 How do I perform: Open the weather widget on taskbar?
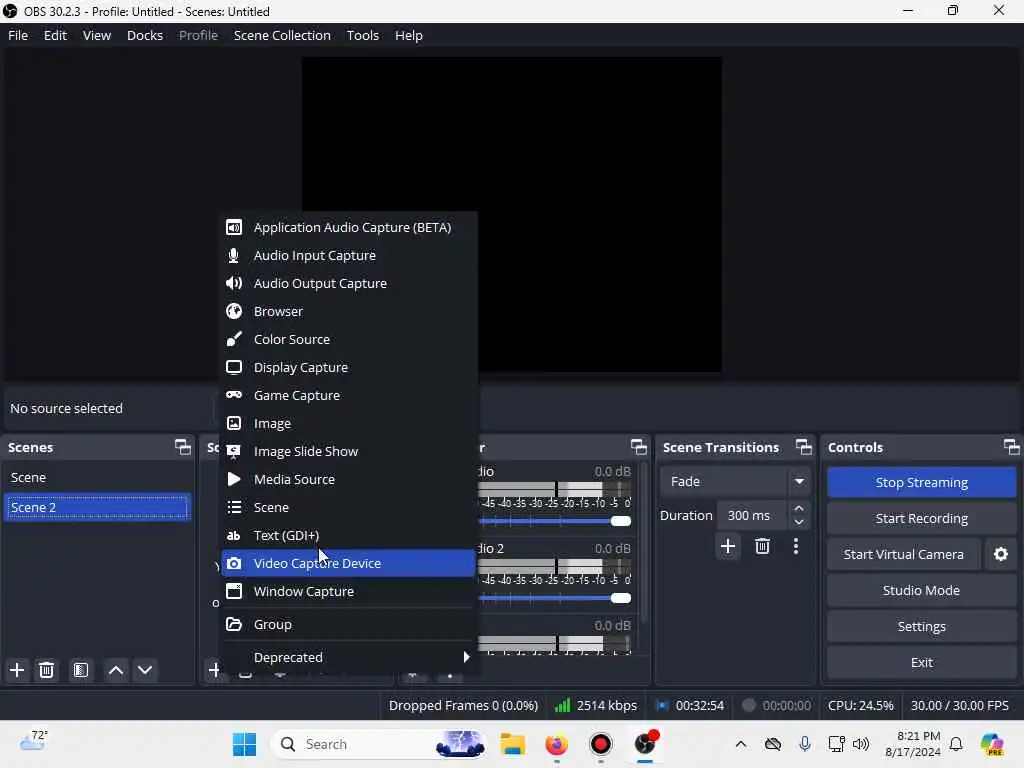point(34,741)
